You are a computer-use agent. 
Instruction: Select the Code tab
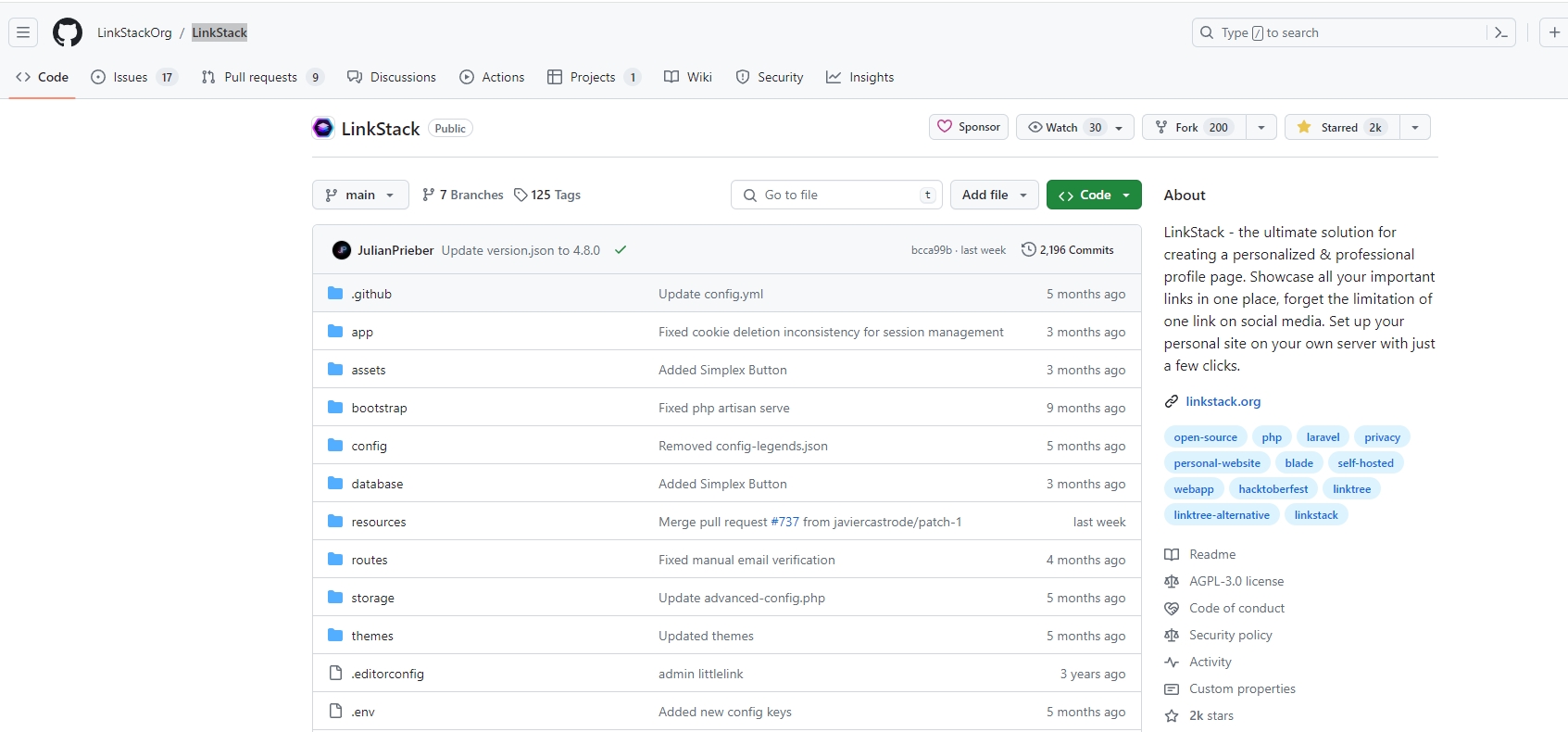coord(42,77)
